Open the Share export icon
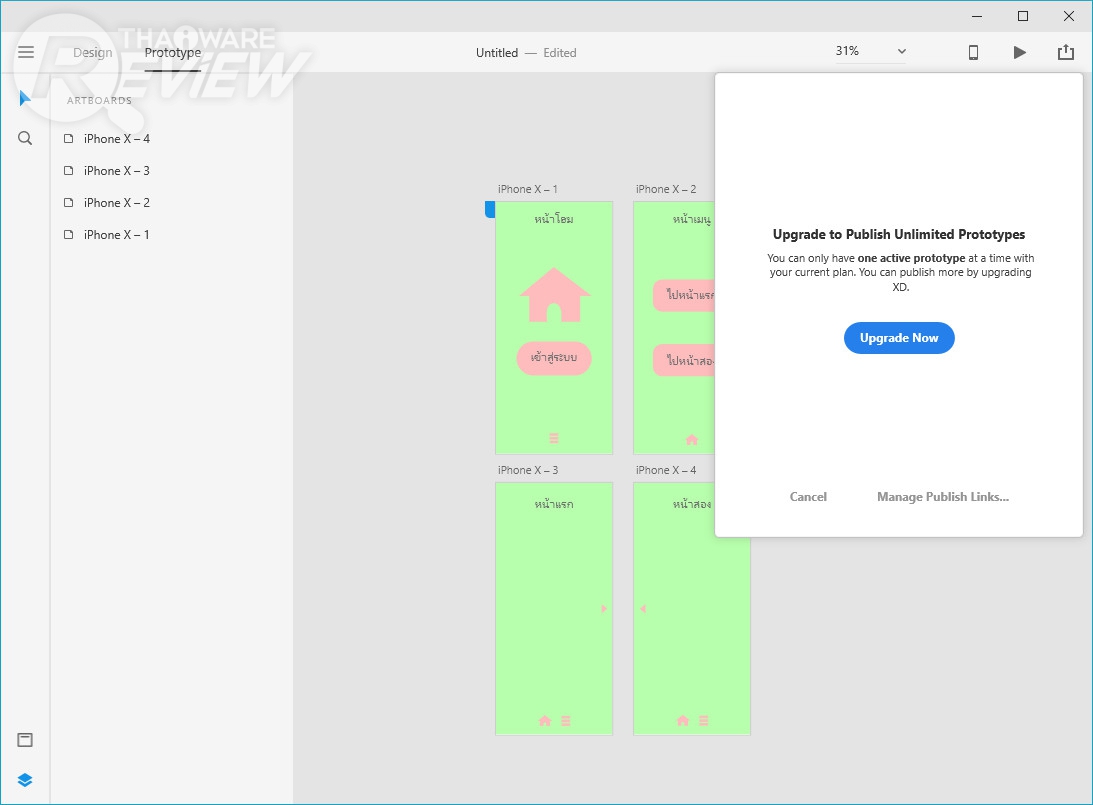Screen dimensions: 1093x805 1065,52
